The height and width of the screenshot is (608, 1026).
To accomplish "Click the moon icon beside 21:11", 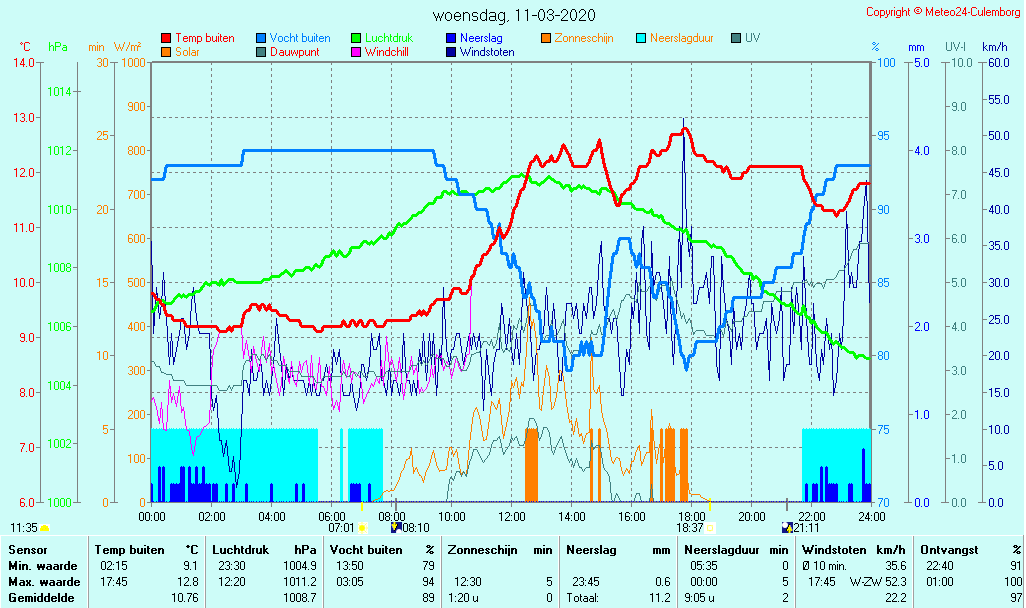I will tap(787, 527).
